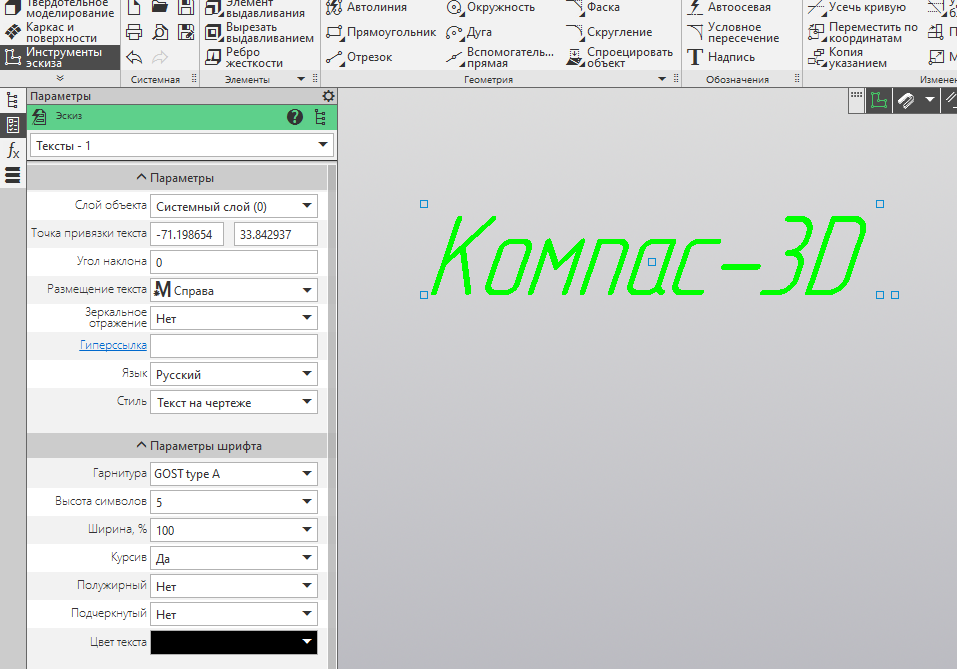Activate the Усечь кривую trim tool
Screen dimensions: 957x669
[x=857, y=7]
